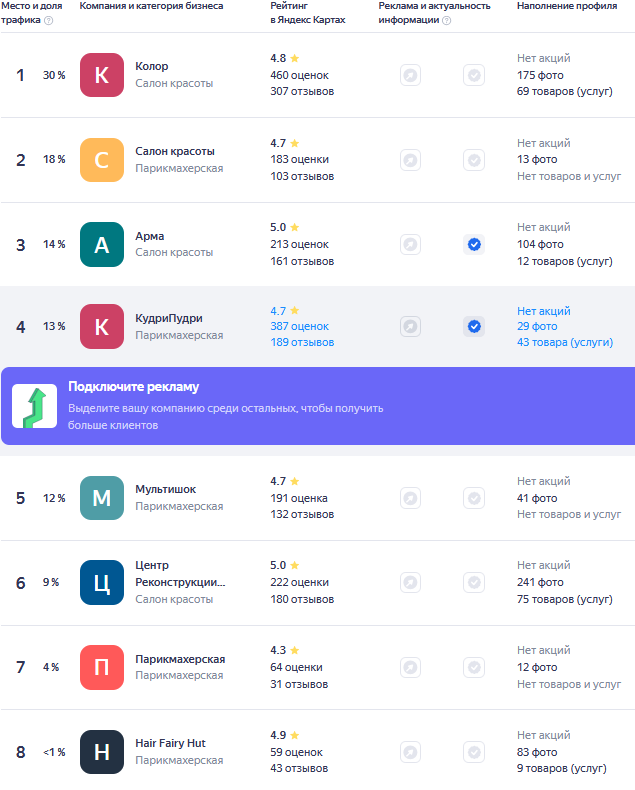This screenshot has width=635, height=790.
Task: Click the red 'П' avatar of Парикмахерская
Action: [x=101, y=668]
